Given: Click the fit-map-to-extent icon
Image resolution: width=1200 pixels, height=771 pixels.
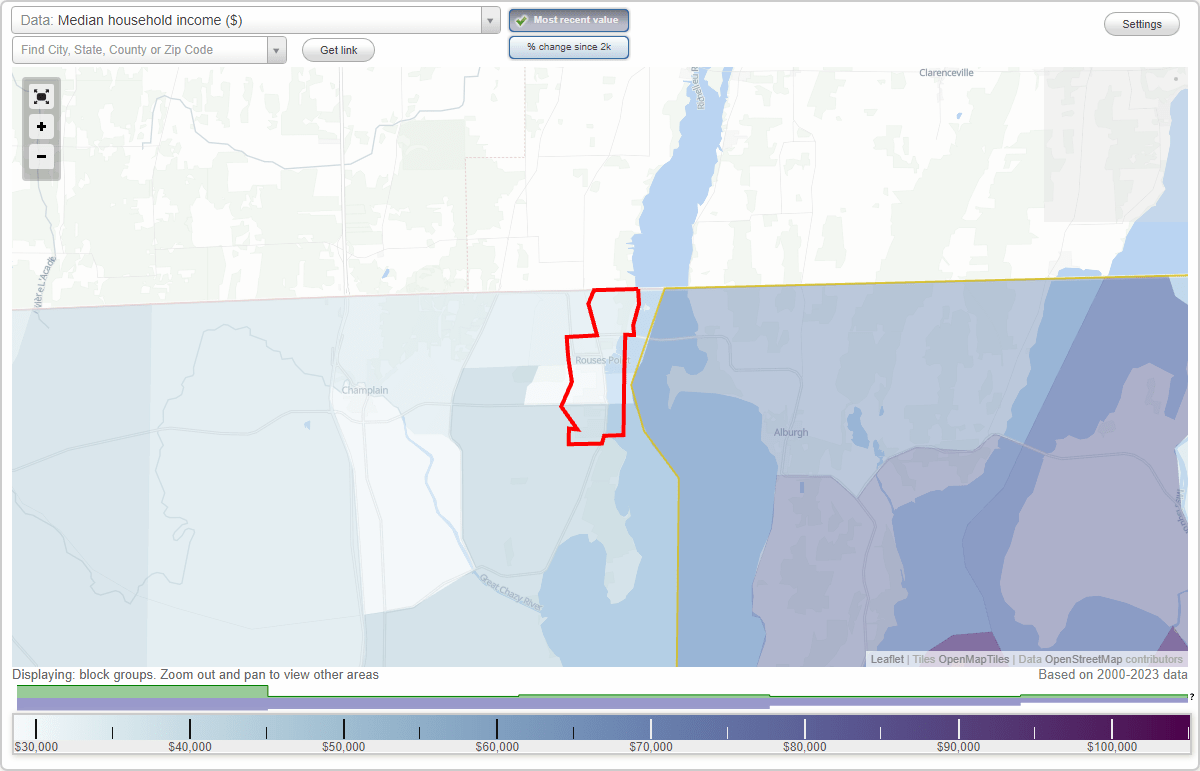Looking at the screenshot, I should pos(41,96).
